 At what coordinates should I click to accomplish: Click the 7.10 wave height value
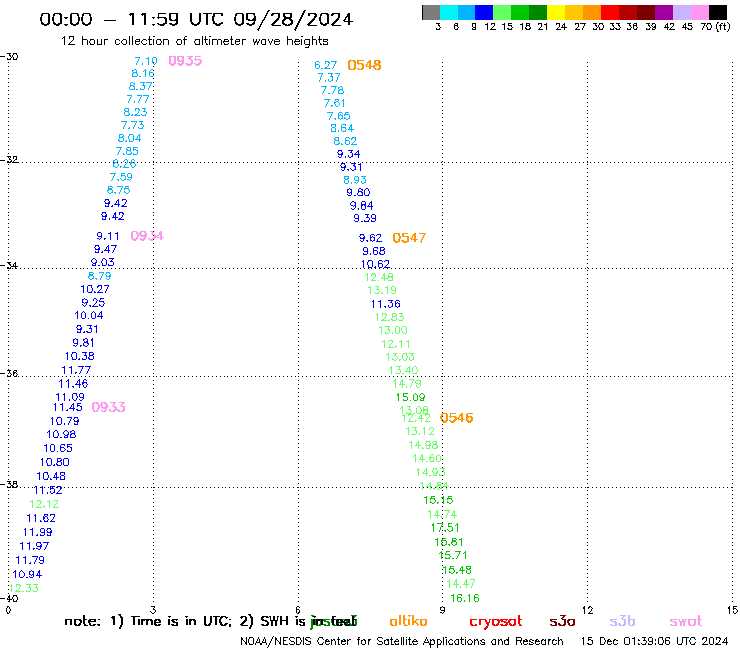pyautogui.click(x=146, y=61)
